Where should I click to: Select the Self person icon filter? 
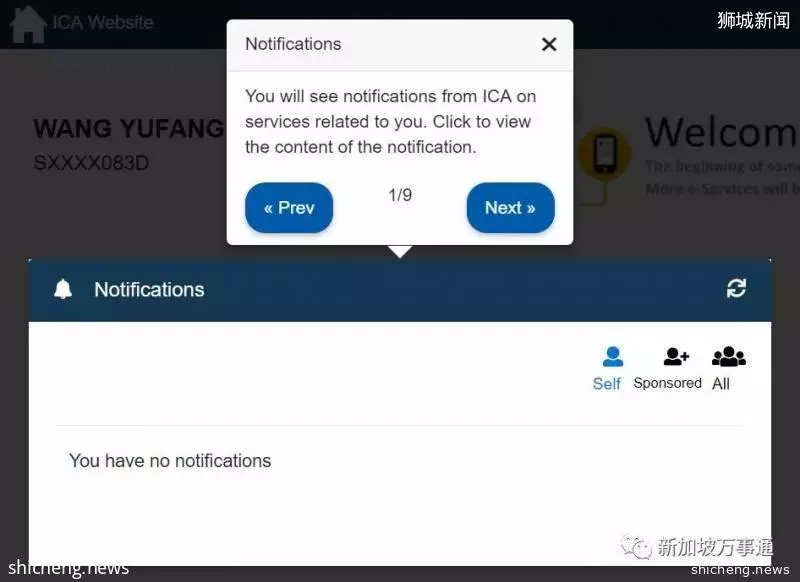[612, 356]
